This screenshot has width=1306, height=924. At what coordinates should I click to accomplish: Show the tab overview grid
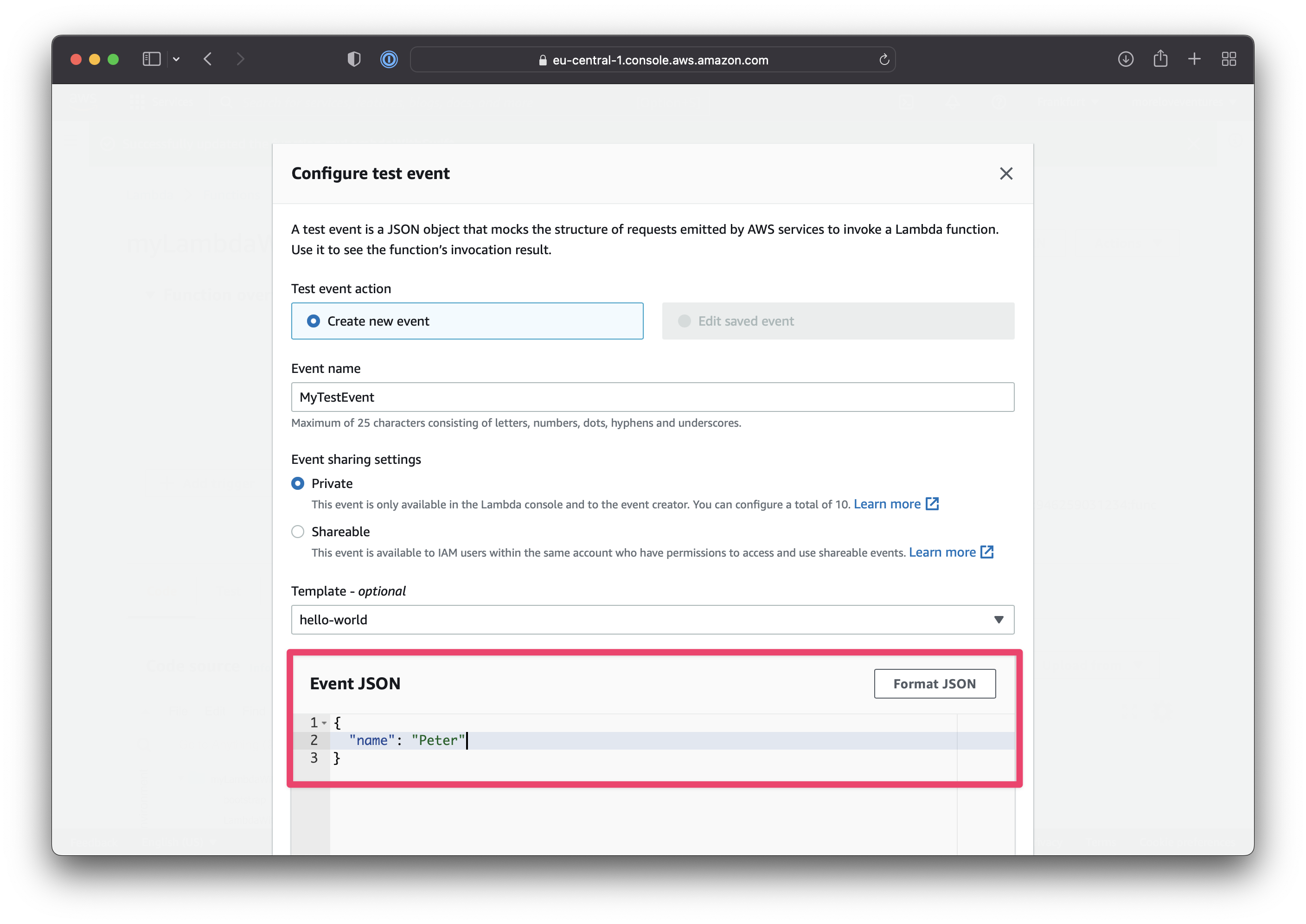pyautogui.click(x=1229, y=58)
